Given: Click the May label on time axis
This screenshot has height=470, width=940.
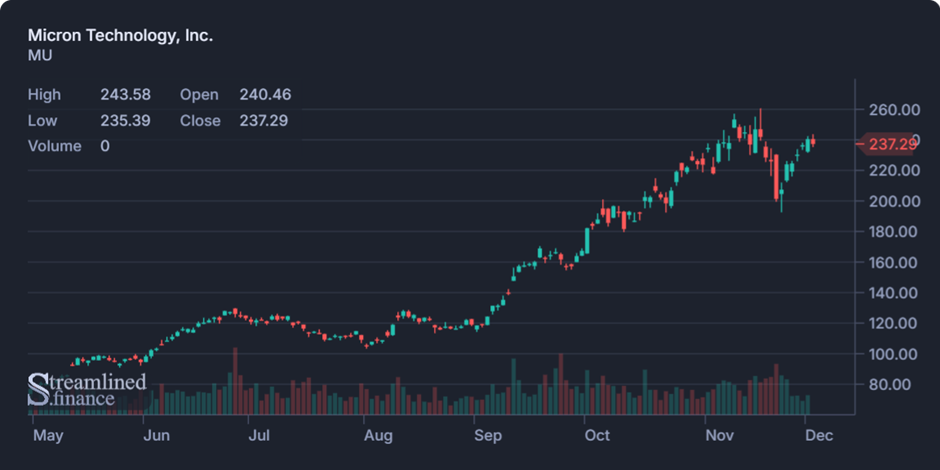Looking at the screenshot, I should click(48, 436).
